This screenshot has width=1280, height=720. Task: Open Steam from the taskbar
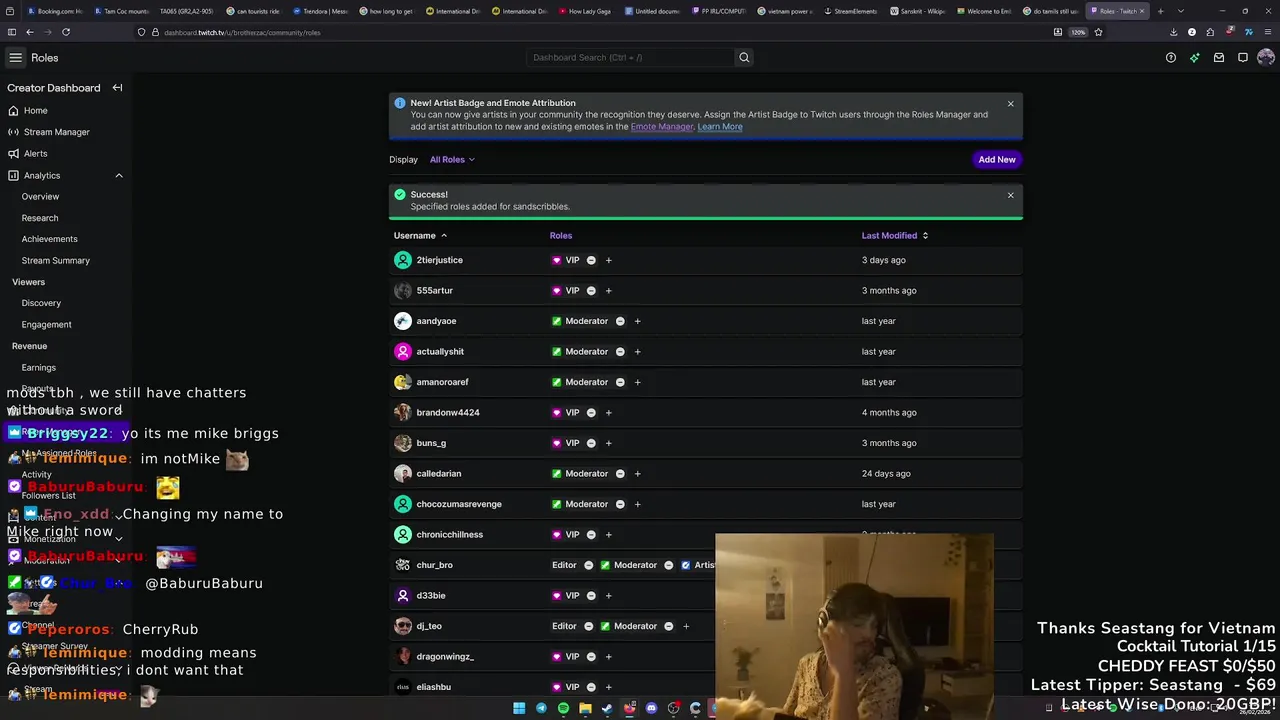pos(607,708)
